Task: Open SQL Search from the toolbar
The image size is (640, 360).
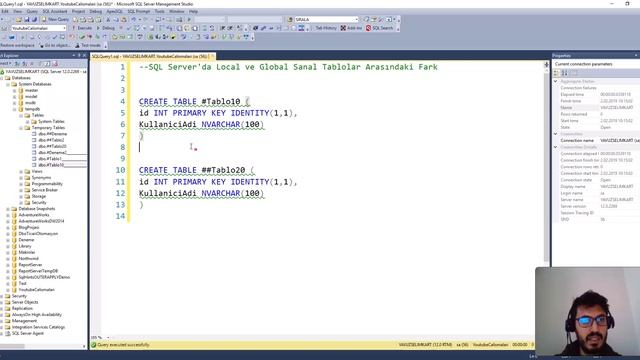Action: 380,28
